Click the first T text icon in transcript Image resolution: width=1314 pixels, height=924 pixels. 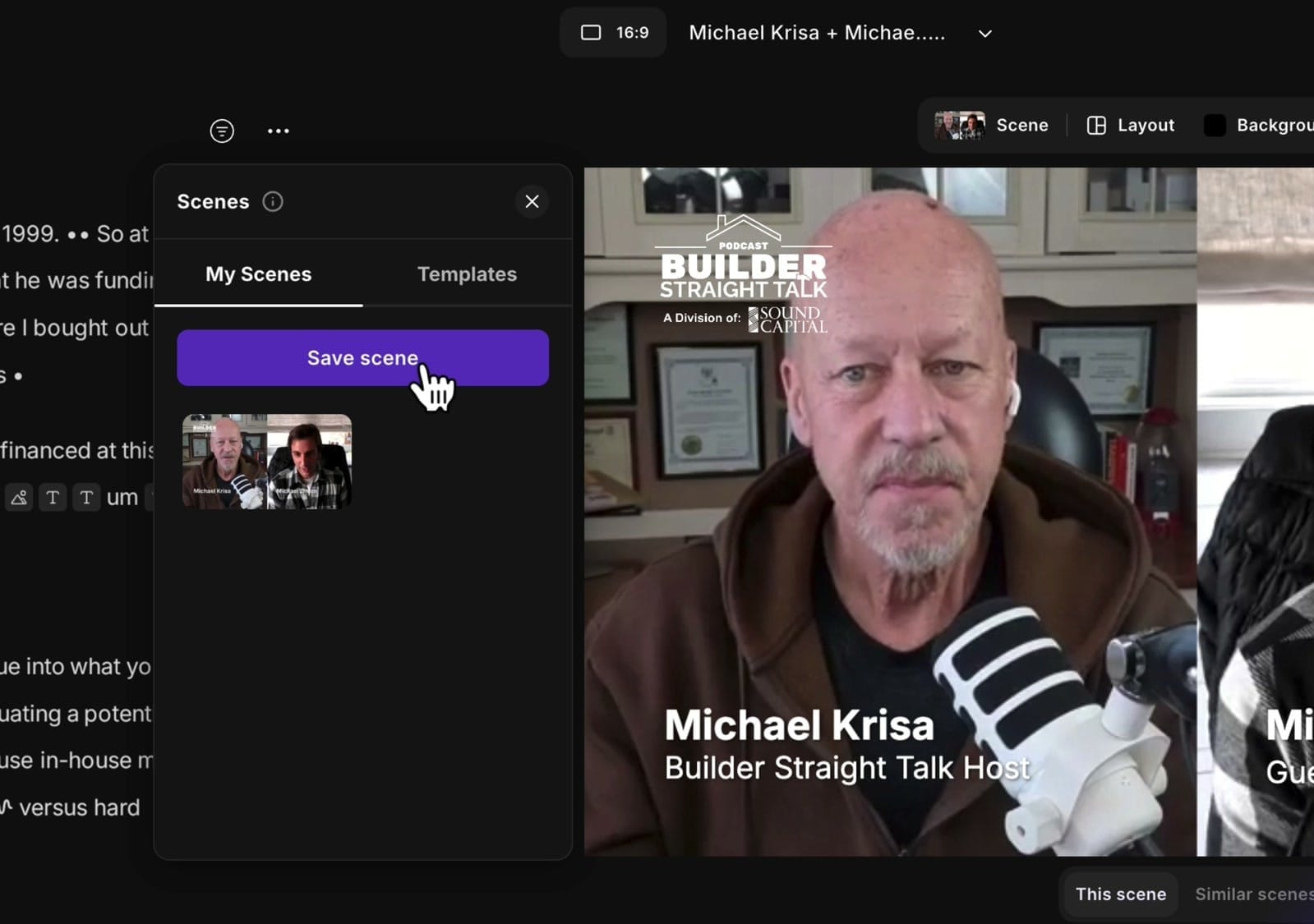(53, 498)
